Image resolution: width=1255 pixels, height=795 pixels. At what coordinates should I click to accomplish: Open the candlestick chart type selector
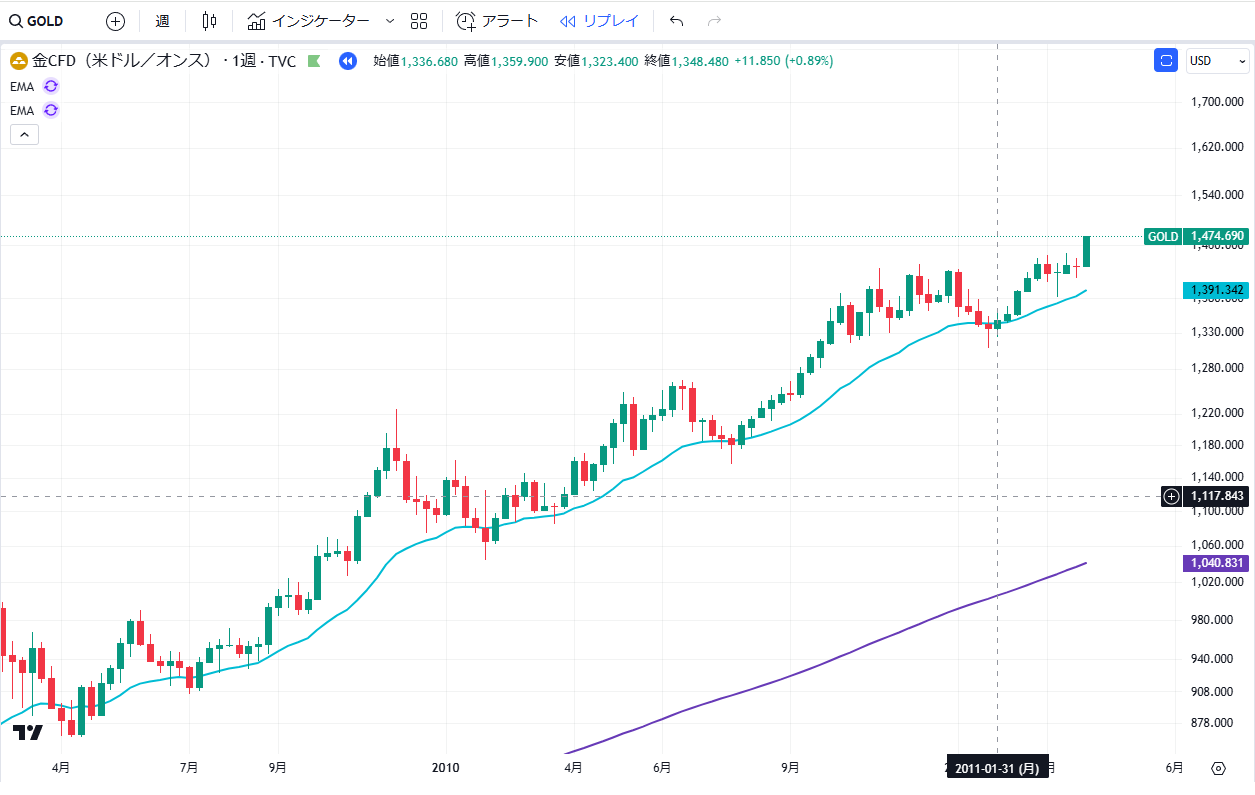pos(209,21)
